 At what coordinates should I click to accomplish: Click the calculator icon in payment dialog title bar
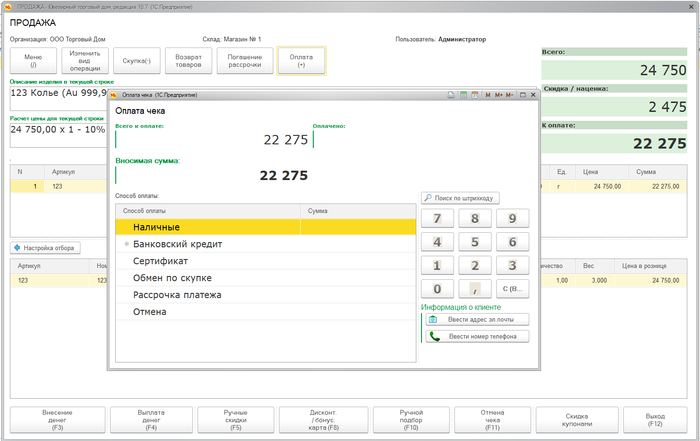click(463, 95)
